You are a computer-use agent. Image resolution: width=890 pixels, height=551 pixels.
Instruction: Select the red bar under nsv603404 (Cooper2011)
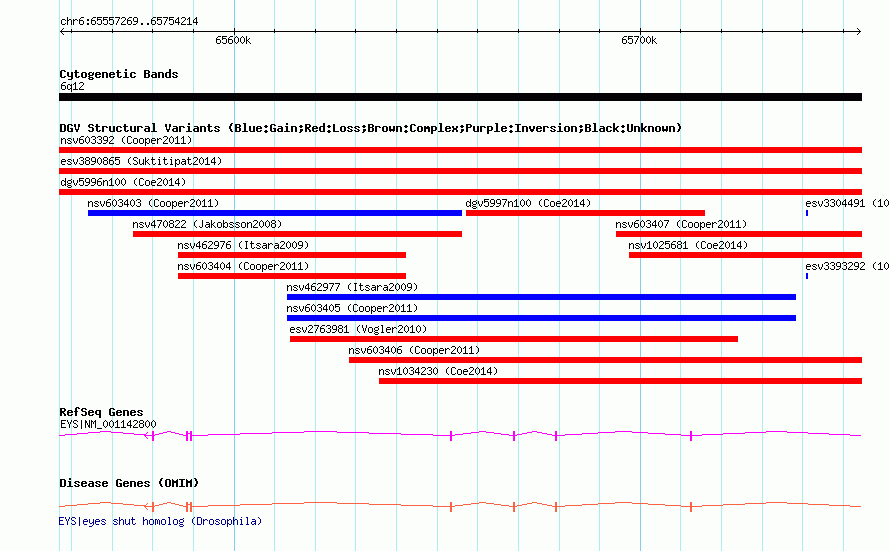click(x=292, y=276)
